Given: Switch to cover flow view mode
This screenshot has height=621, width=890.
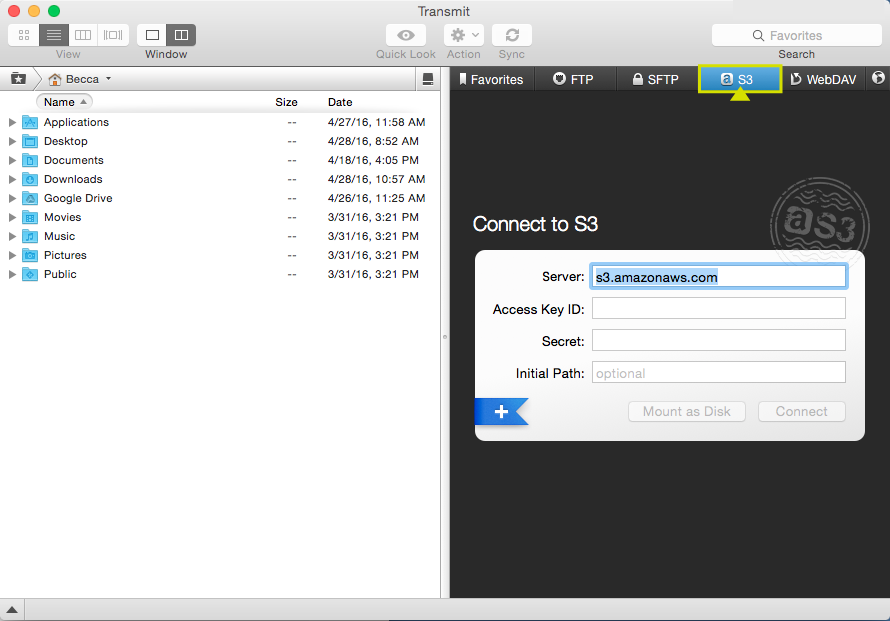Looking at the screenshot, I should 113,35.
